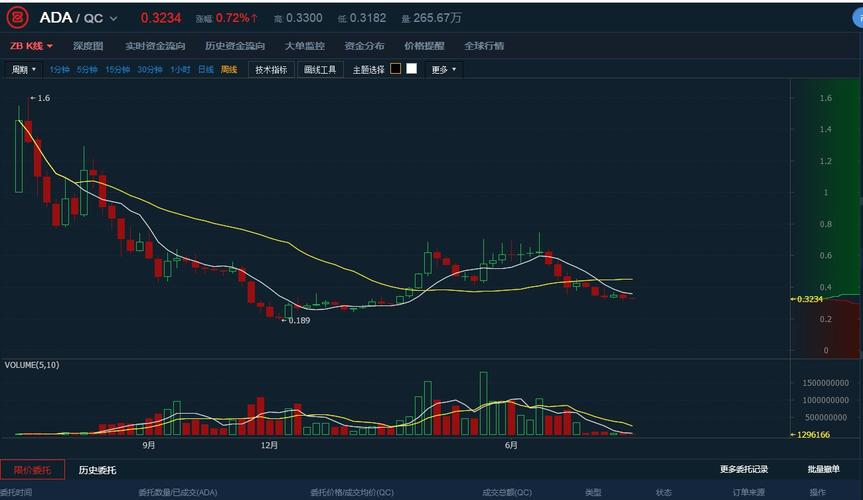Click the 量 265.67万 volume value
The height and width of the screenshot is (500, 863).
[431, 18]
